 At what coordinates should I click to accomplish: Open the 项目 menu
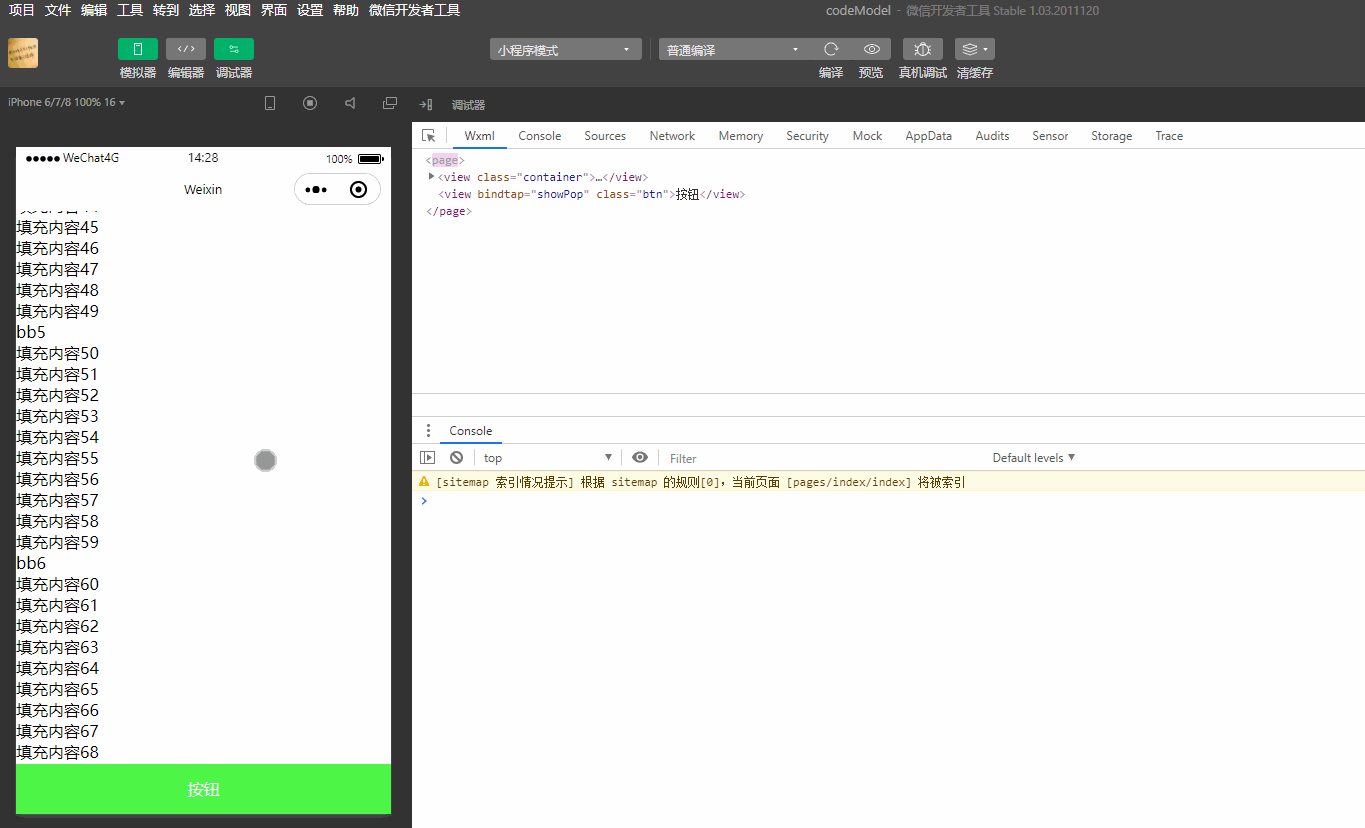coord(22,10)
